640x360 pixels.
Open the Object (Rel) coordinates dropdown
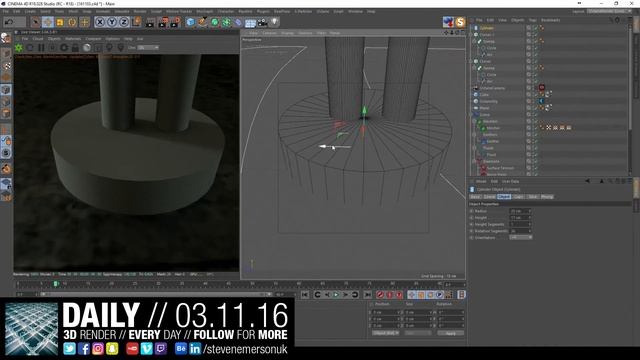coord(385,333)
